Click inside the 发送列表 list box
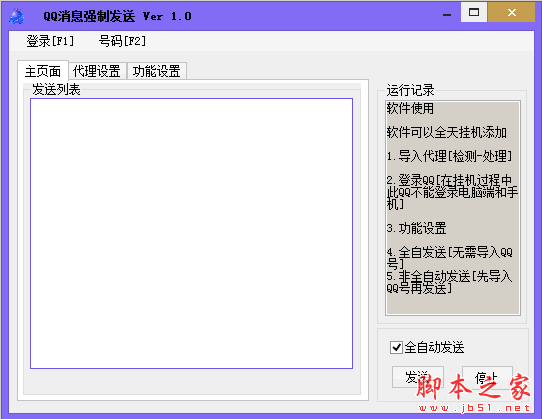Viewport: 542px width, 419px height. (191, 233)
